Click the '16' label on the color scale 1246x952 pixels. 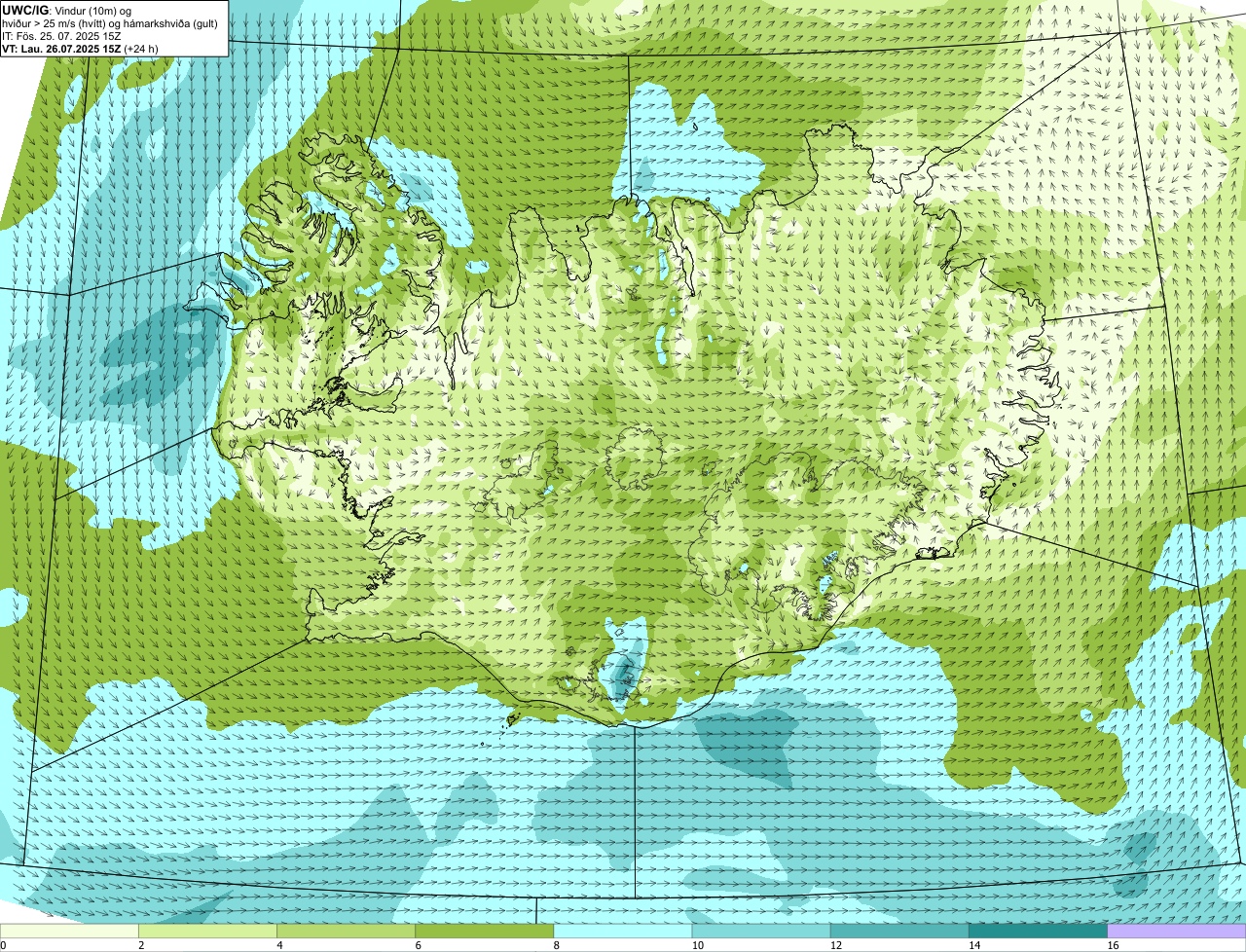pos(1112,945)
